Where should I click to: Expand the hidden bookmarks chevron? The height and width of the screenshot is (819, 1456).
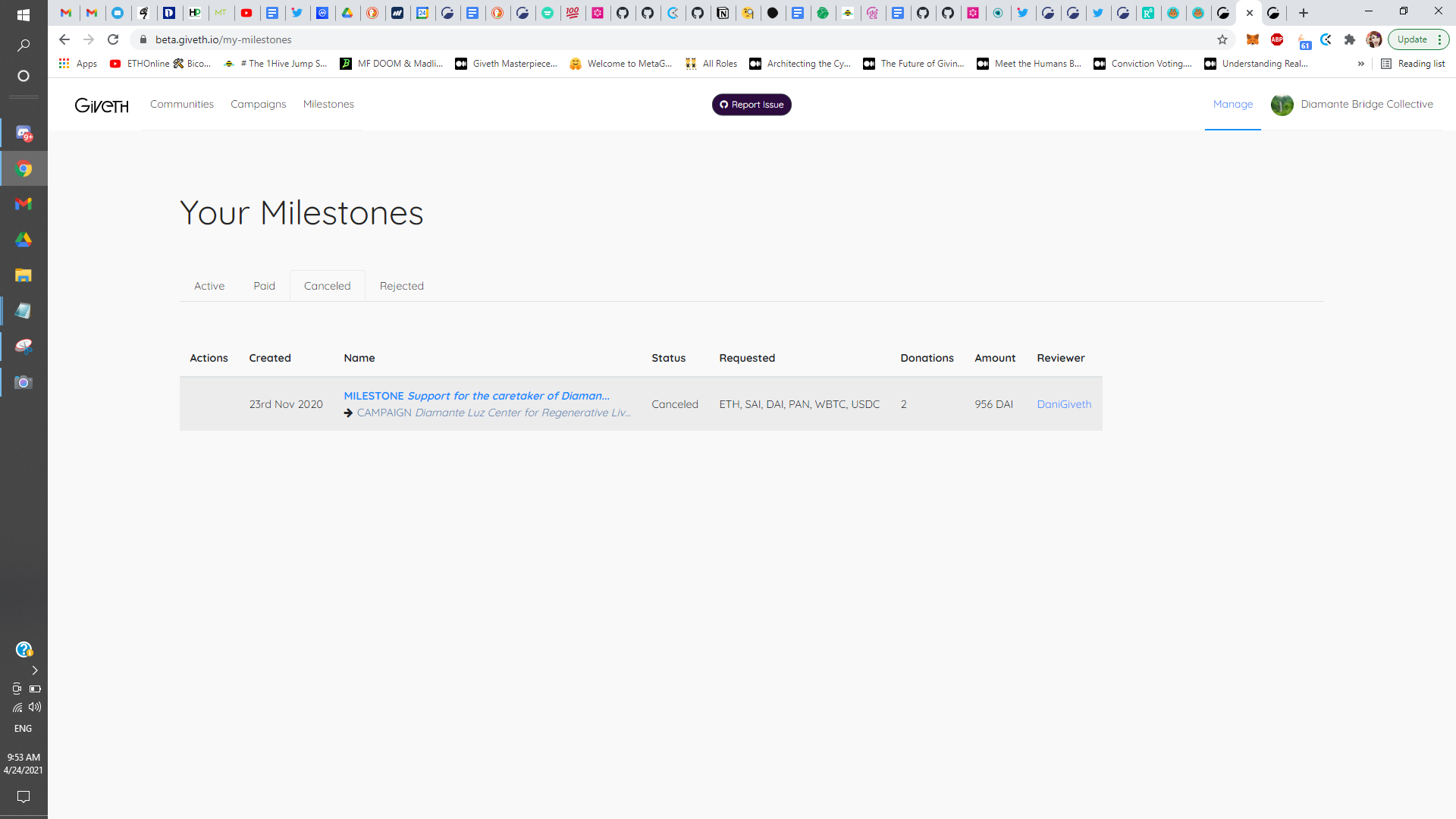[1361, 64]
